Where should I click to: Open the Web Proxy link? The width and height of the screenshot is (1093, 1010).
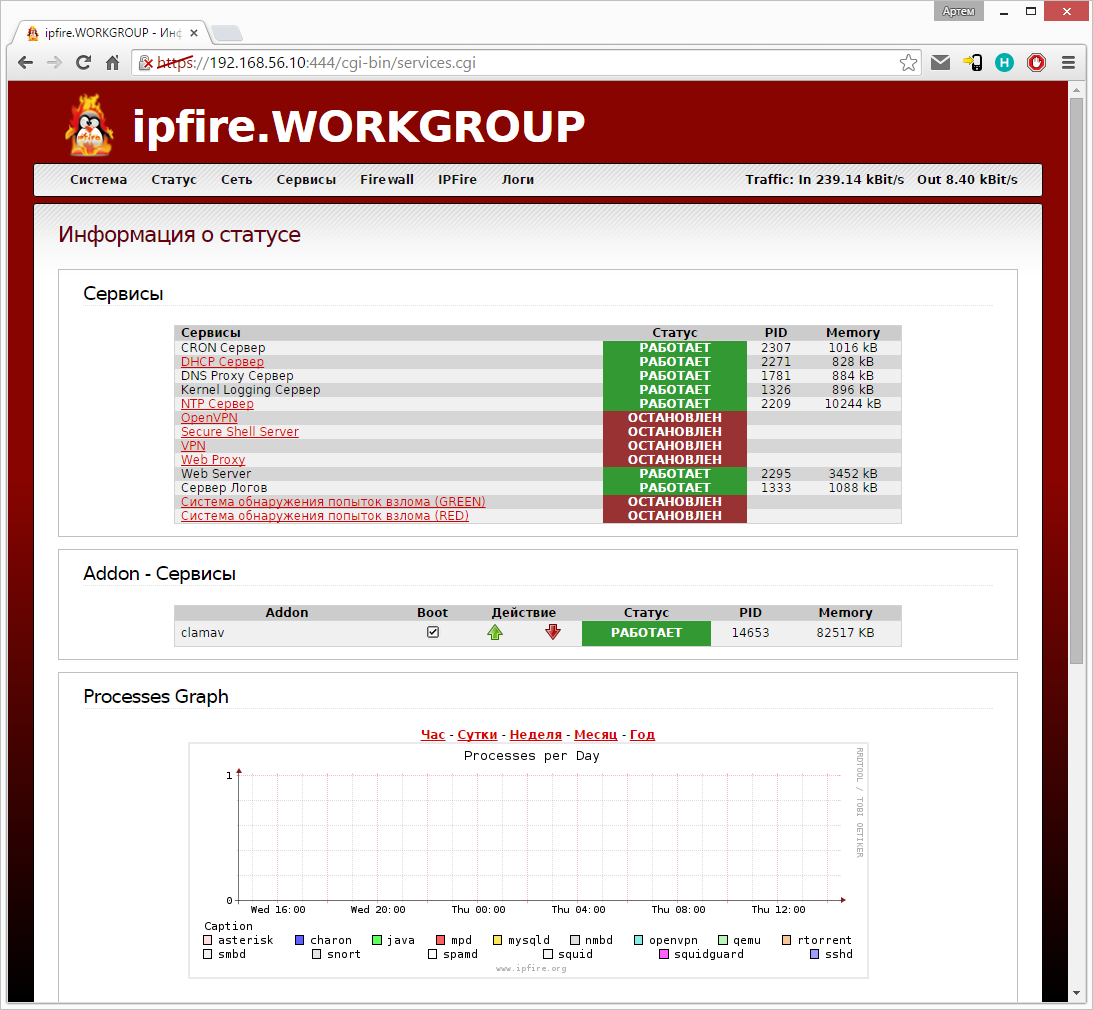tap(213, 459)
